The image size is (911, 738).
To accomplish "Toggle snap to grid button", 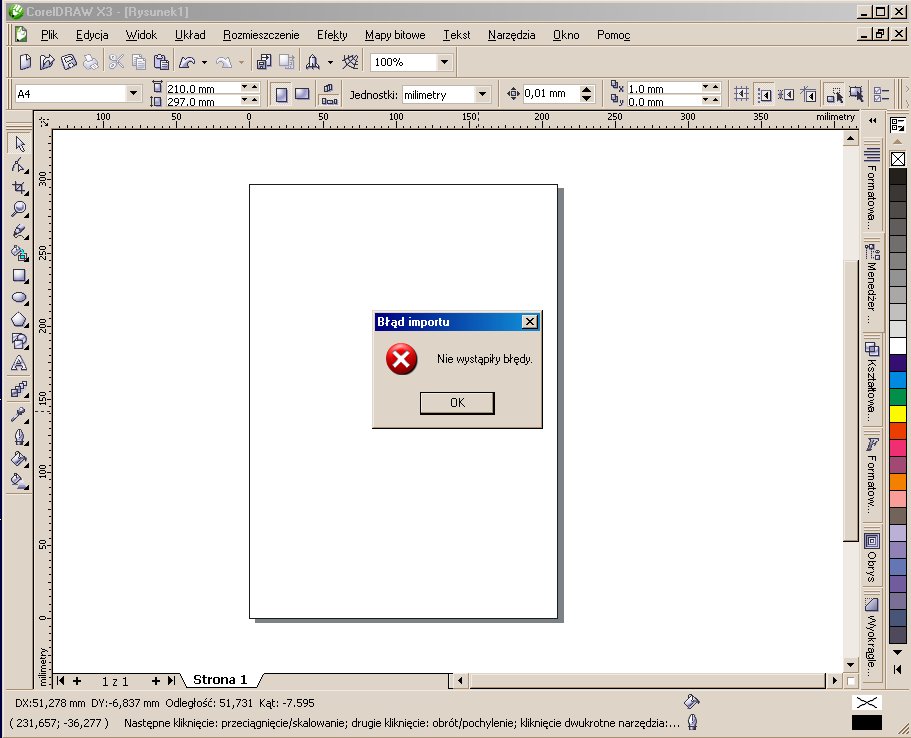I will [x=741, y=94].
